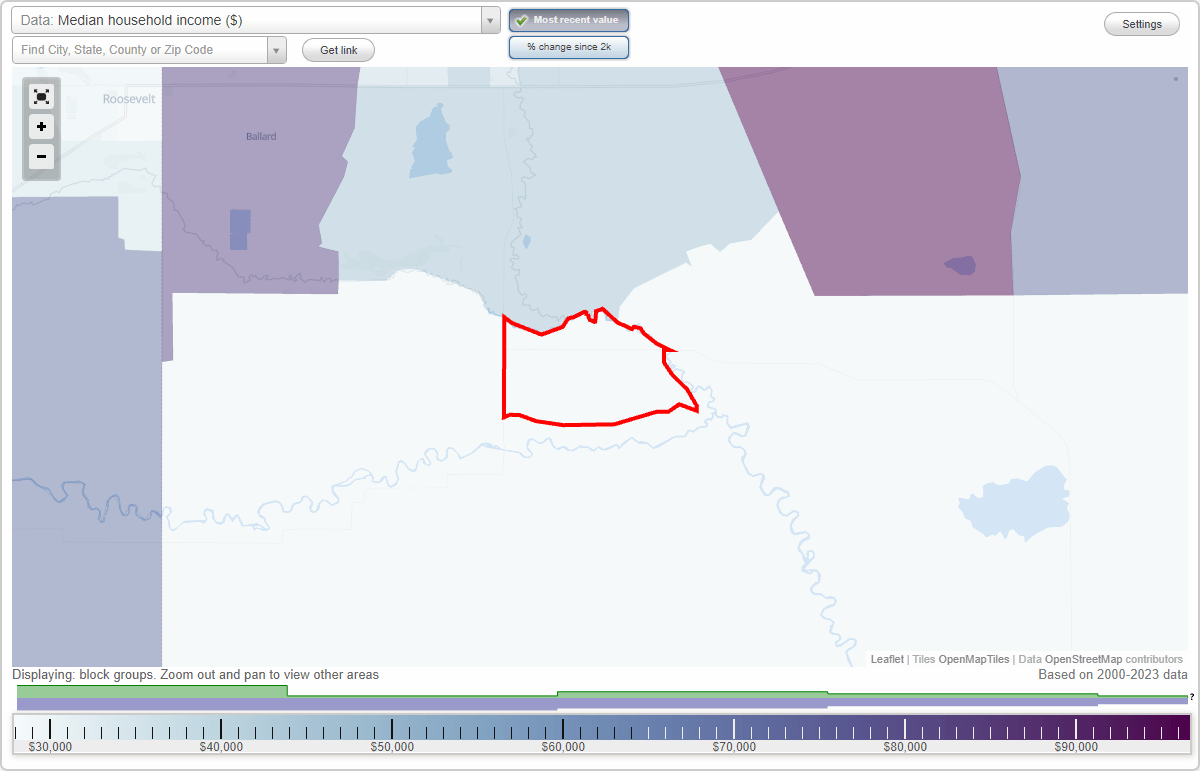
Task: Click the $60,000 mark on the color scale
Action: coord(563,729)
